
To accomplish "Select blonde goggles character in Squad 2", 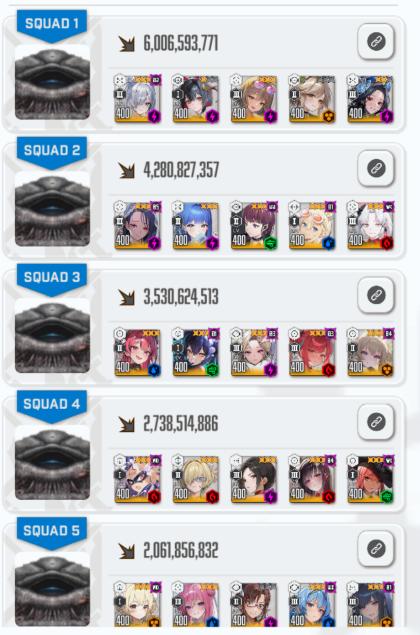I will (312, 226).
